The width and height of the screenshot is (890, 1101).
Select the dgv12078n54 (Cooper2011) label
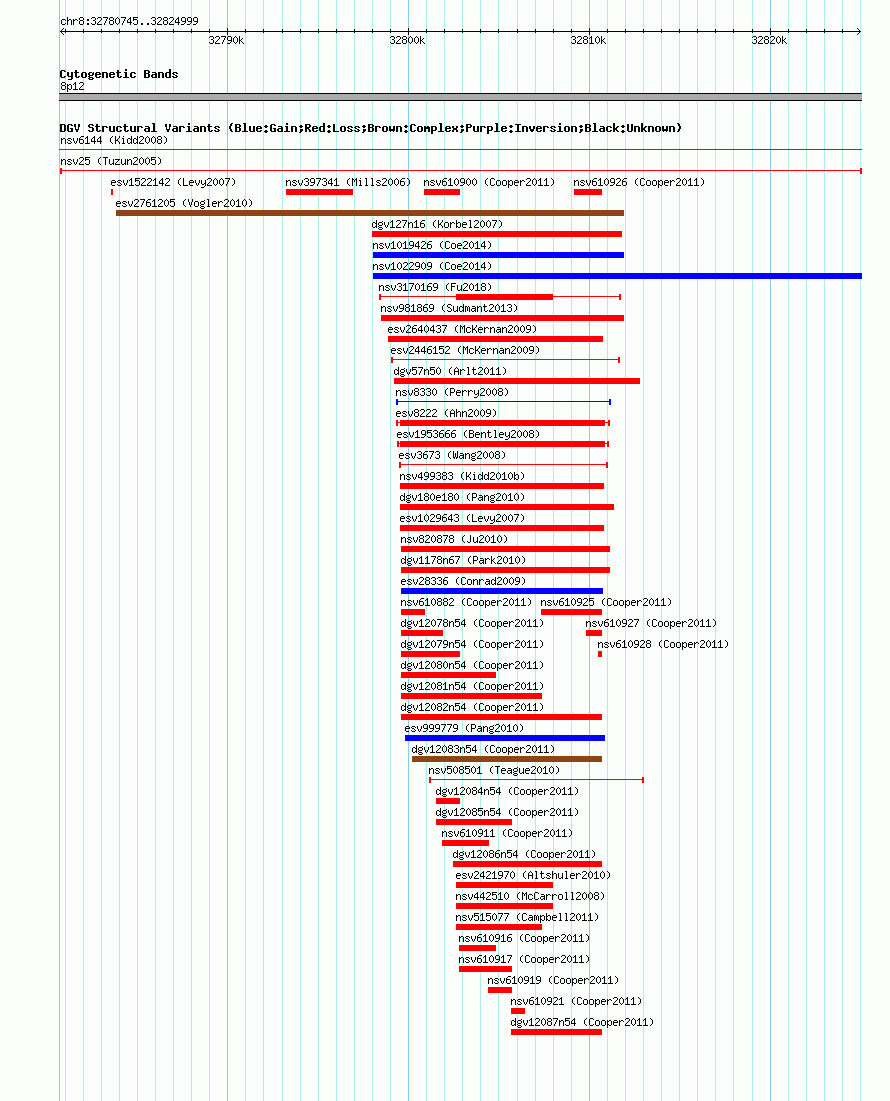click(x=472, y=625)
